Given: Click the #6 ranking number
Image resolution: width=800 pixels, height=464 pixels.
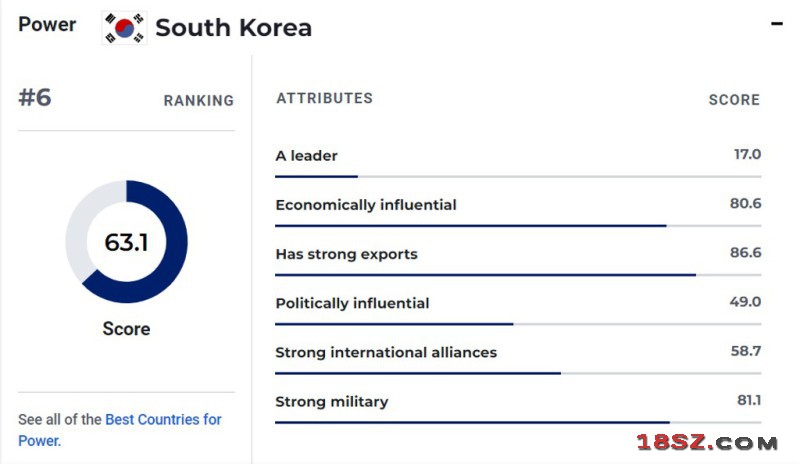Looking at the screenshot, I should (x=35, y=97).
